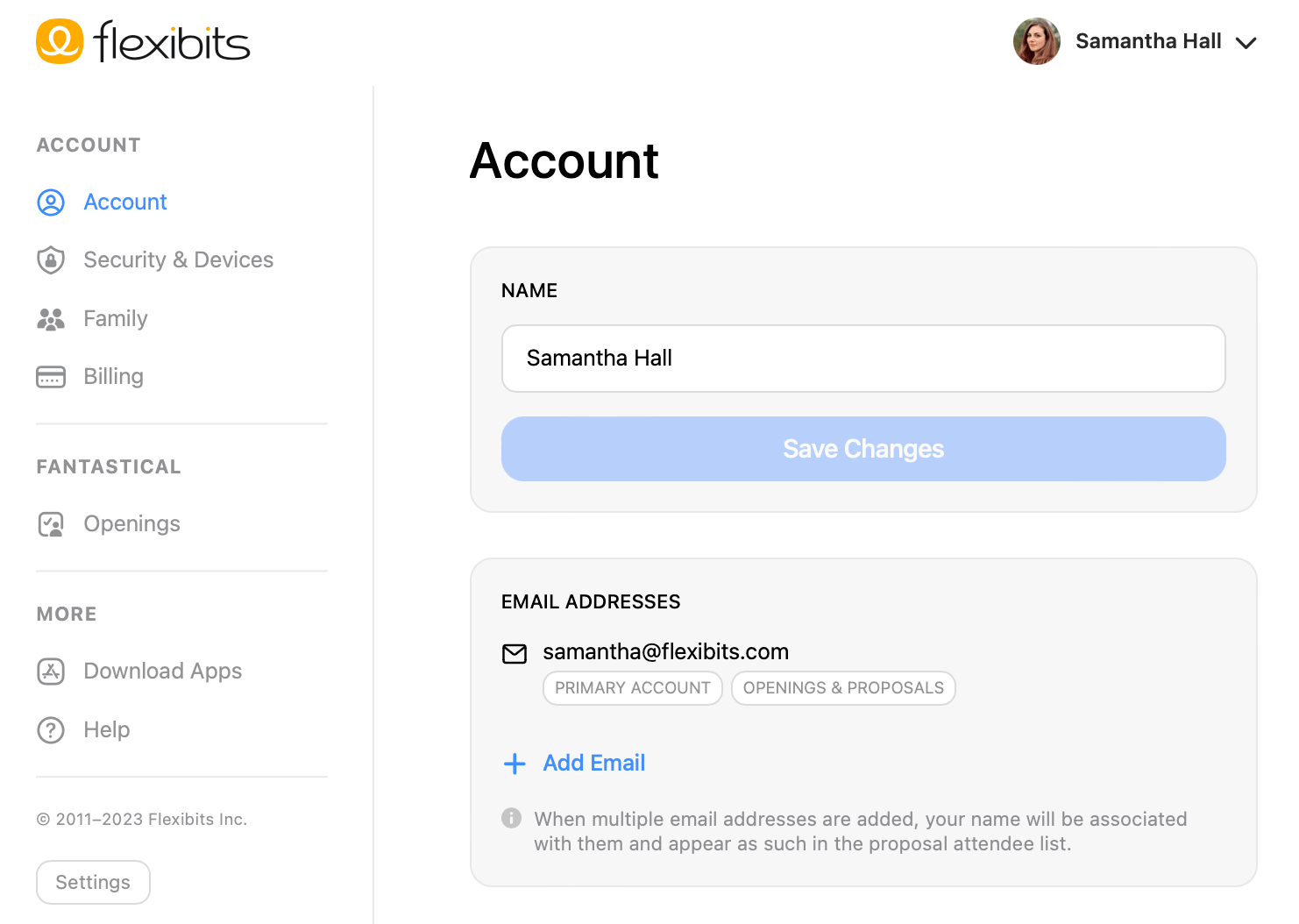Open the Samantha Hall account name menu

tap(1148, 41)
